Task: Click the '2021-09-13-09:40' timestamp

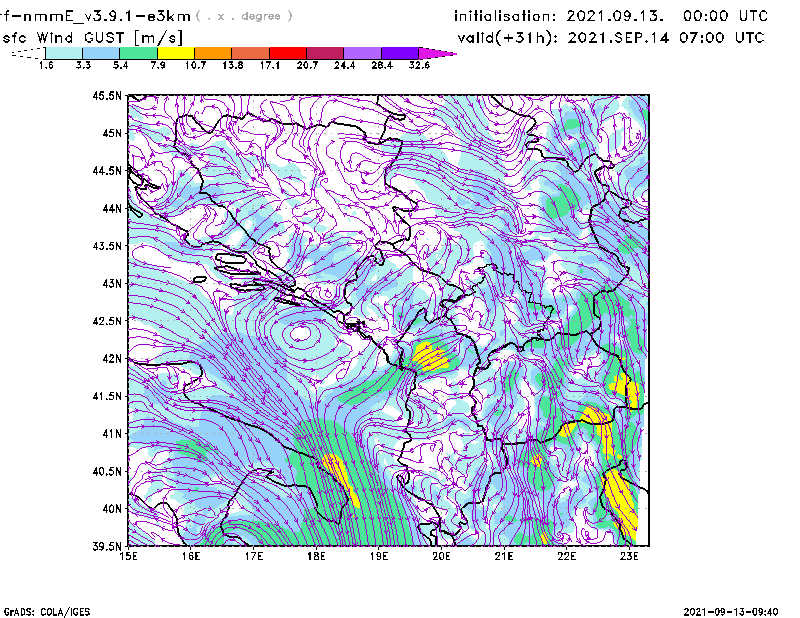Action: tap(731, 612)
